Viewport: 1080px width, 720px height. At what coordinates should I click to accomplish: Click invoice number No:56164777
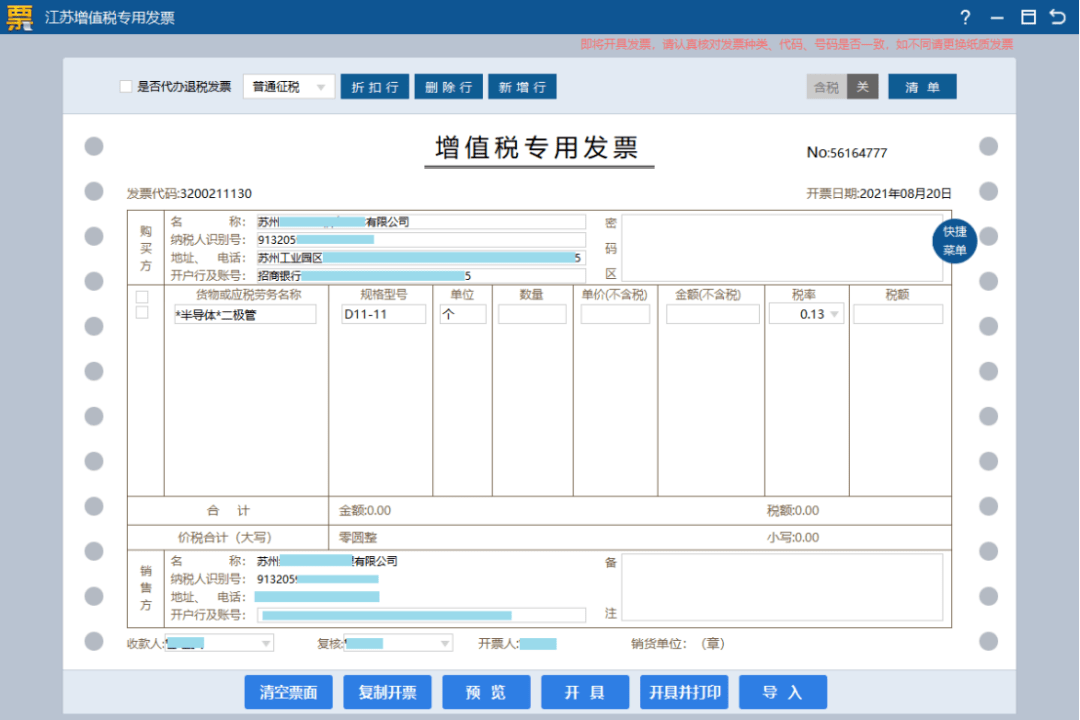(847, 152)
